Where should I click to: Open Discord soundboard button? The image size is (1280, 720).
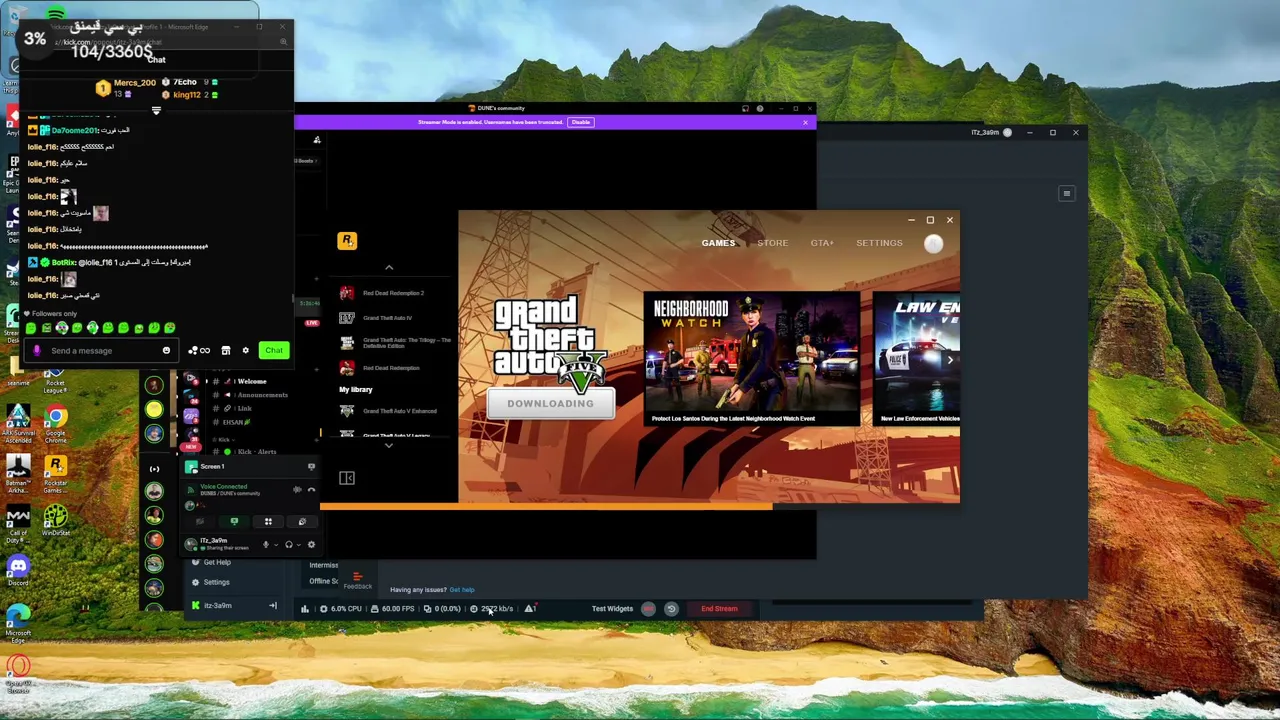(x=302, y=521)
